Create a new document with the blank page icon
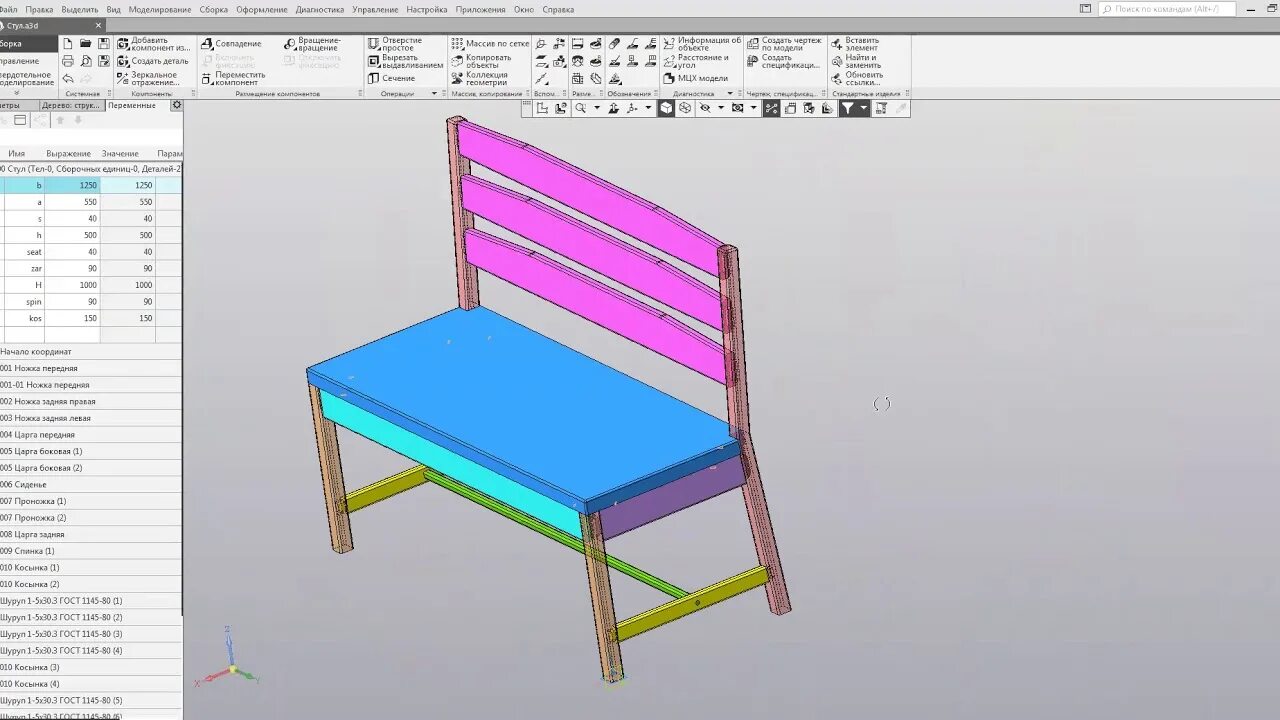This screenshot has height=720, width=1280. coord(68,44)
